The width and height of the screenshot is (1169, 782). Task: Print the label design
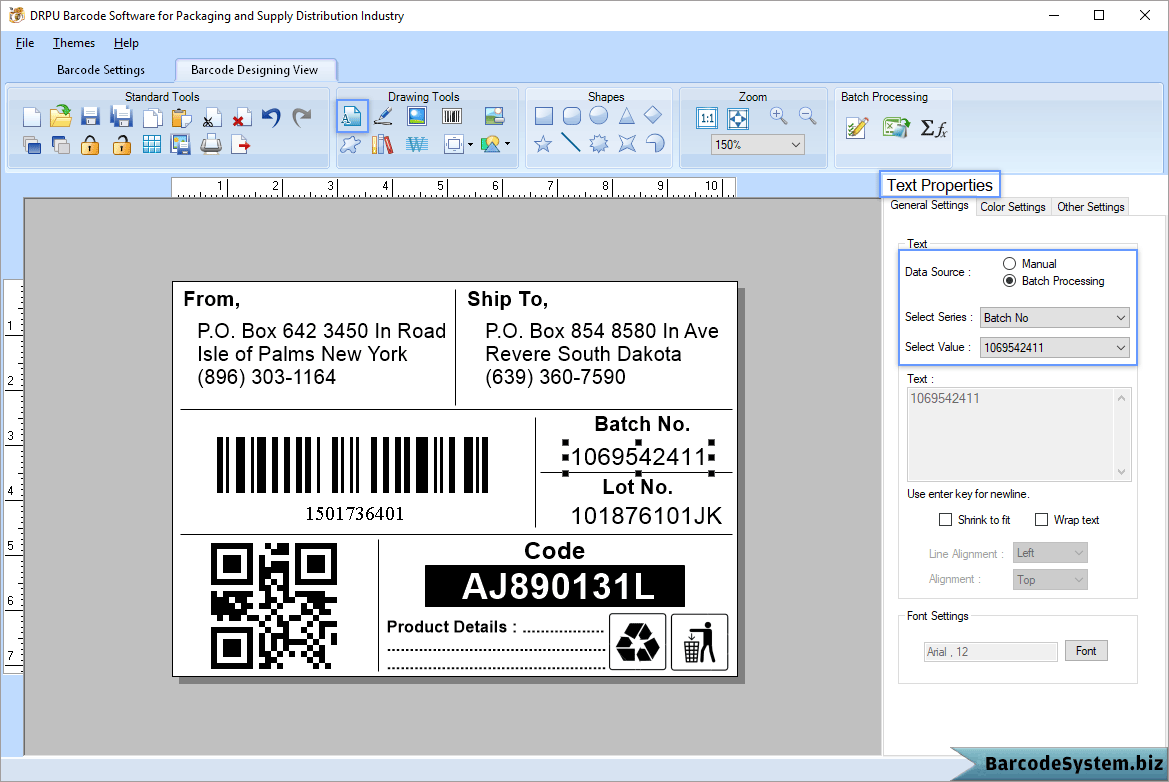click(x=211, y=144)
